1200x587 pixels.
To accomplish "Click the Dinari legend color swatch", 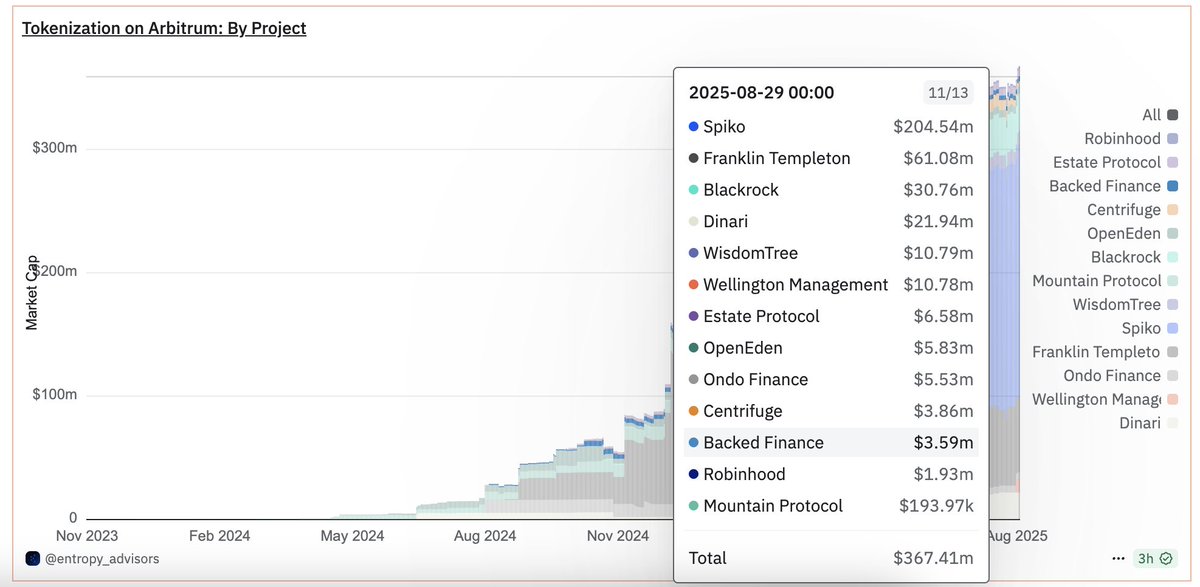I will coord(1172,423).
